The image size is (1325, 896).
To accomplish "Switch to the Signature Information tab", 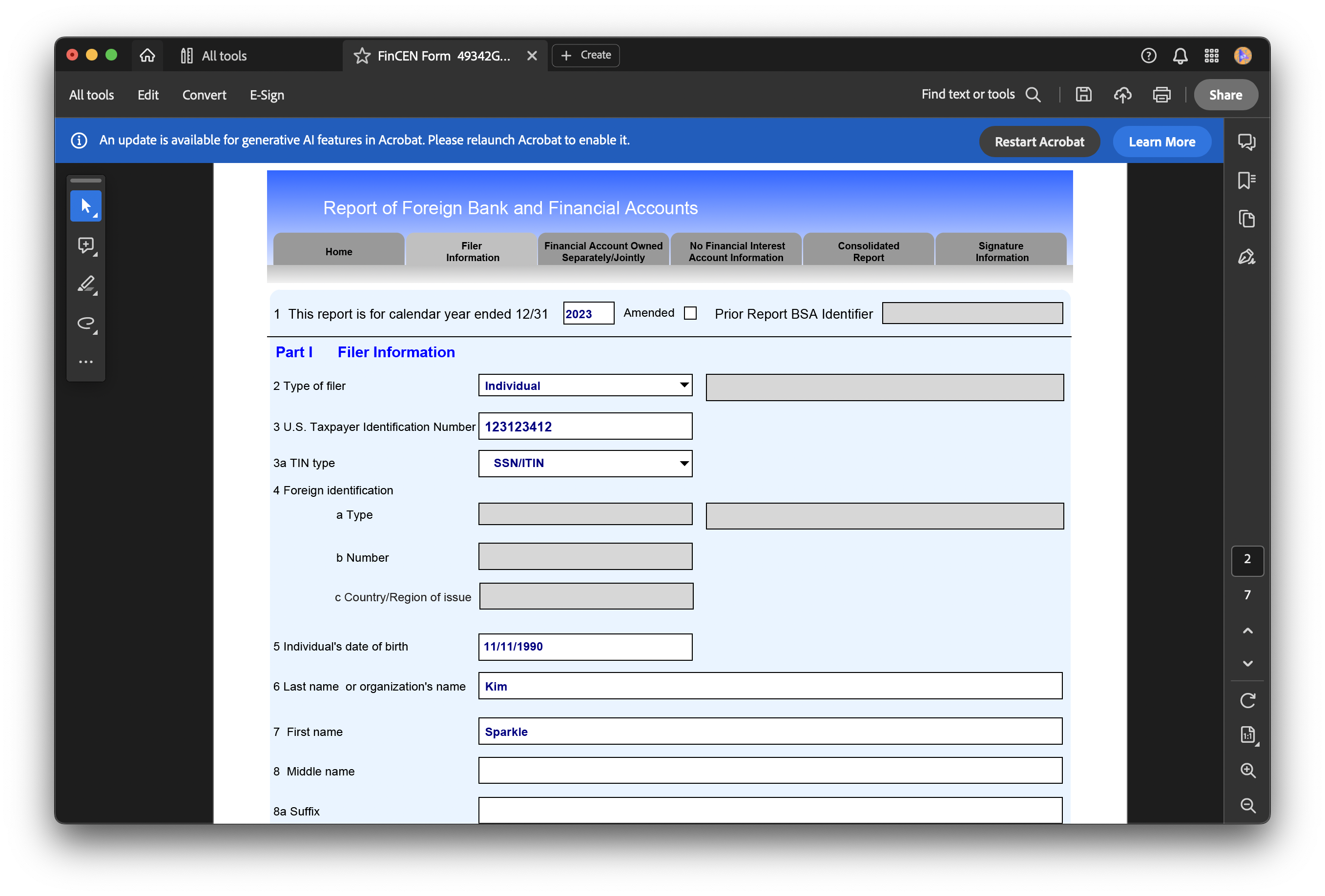I will click(x=1001, y=251).
